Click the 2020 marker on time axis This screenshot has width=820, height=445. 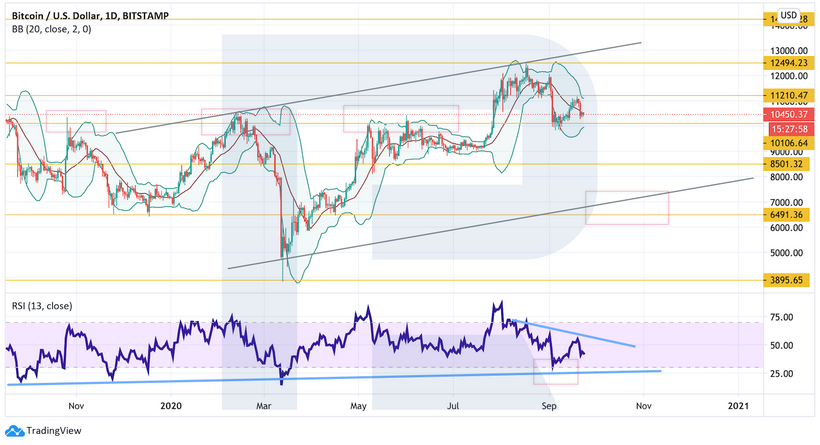click(171, 406)
